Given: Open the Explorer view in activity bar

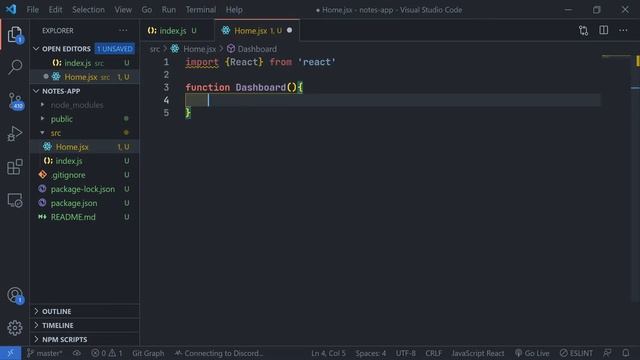Looking at the screenshot, I should (15, 35).
